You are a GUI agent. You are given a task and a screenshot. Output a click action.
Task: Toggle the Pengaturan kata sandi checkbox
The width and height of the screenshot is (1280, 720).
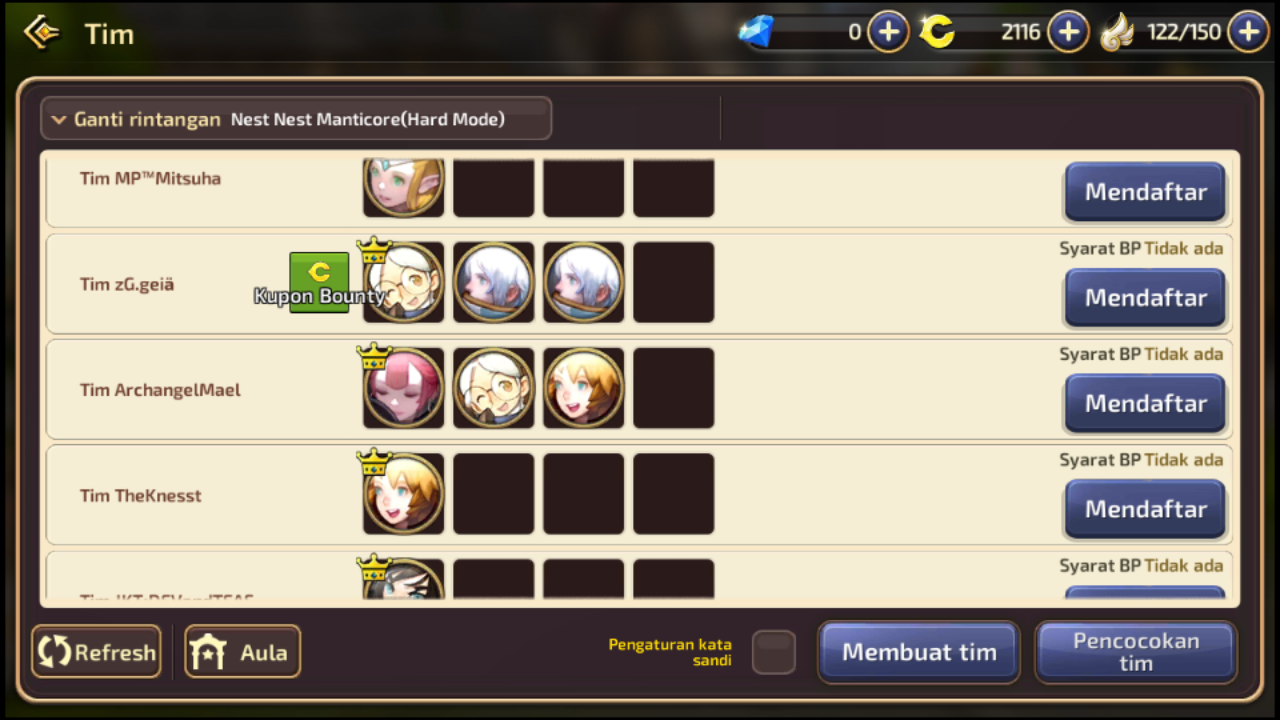(774, 652)
